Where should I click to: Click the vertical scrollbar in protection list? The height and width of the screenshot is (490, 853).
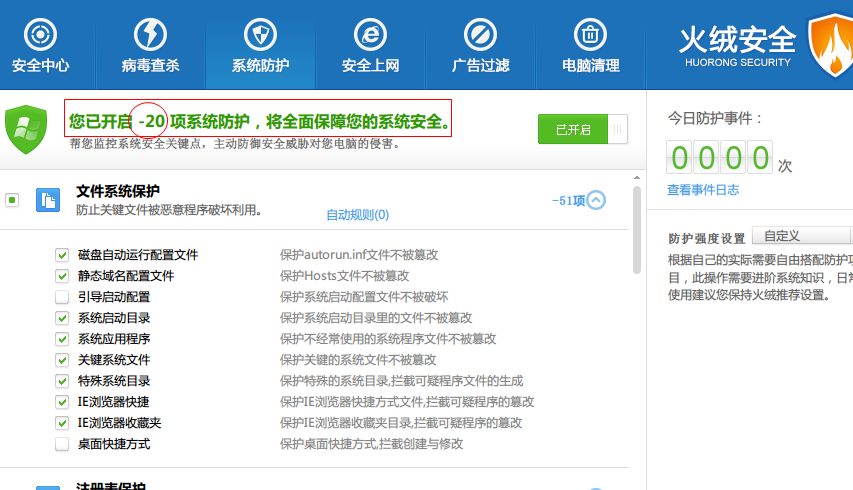coord(637,230)
